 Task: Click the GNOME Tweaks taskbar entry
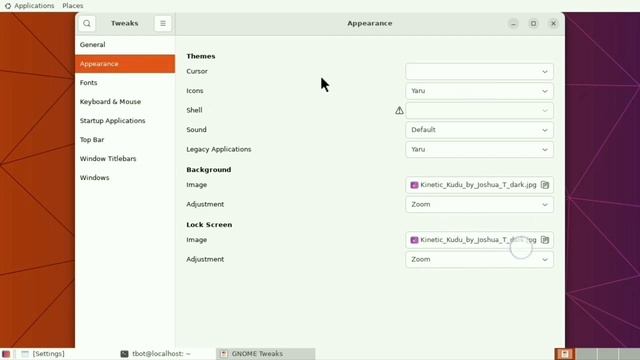(265, 354)
